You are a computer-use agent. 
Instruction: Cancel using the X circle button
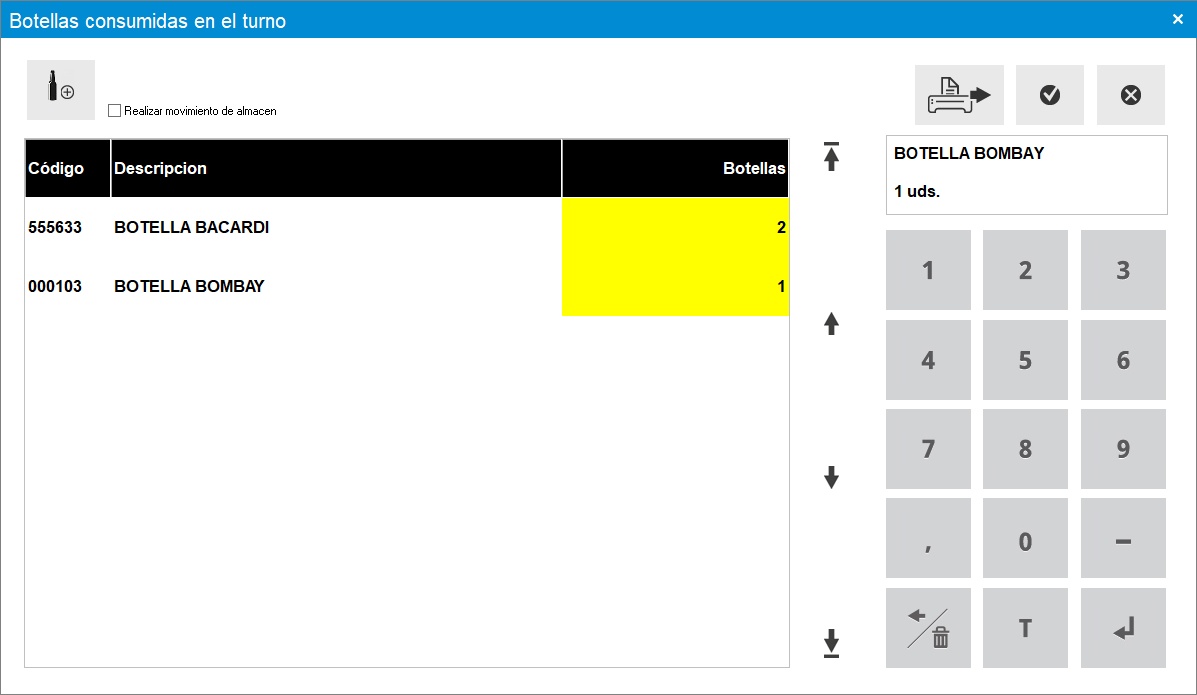coord(1130,95)
